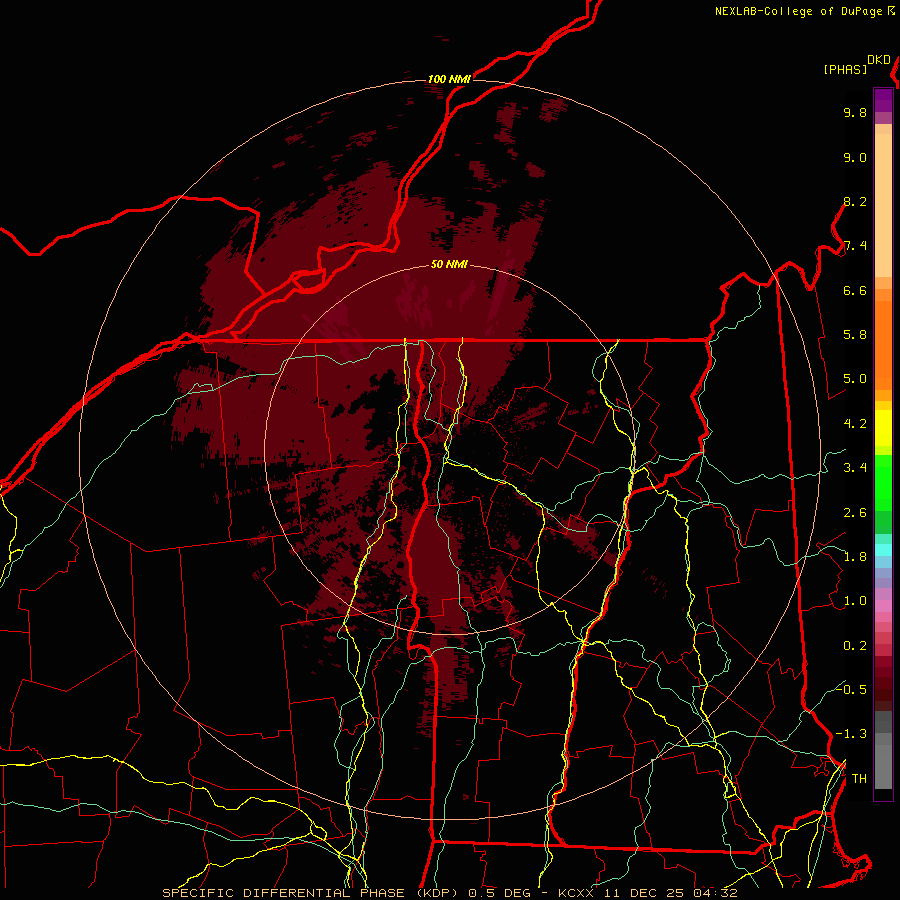Pick the 9.0 legend value
900x900 pixels.
(855, 157)
